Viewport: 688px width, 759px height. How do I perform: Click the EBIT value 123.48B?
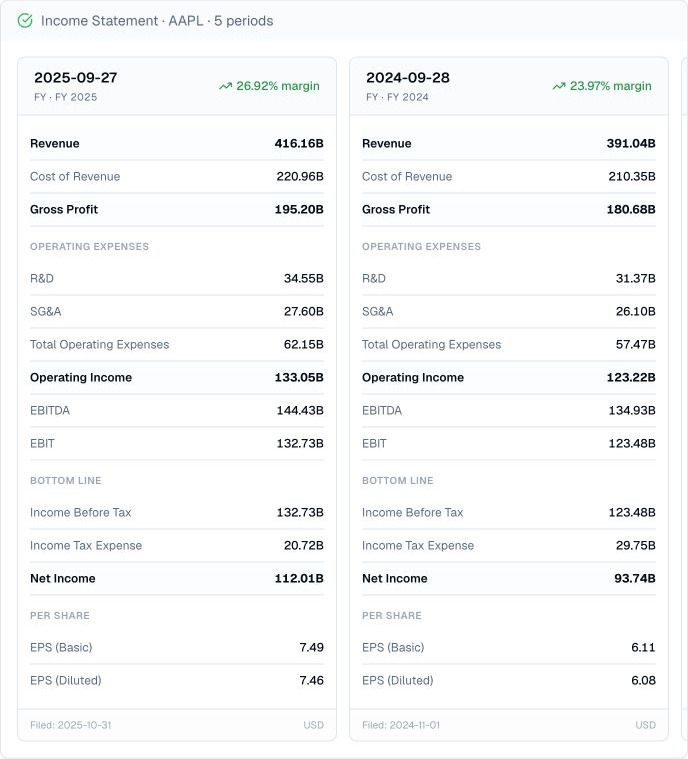pos(632,443)
